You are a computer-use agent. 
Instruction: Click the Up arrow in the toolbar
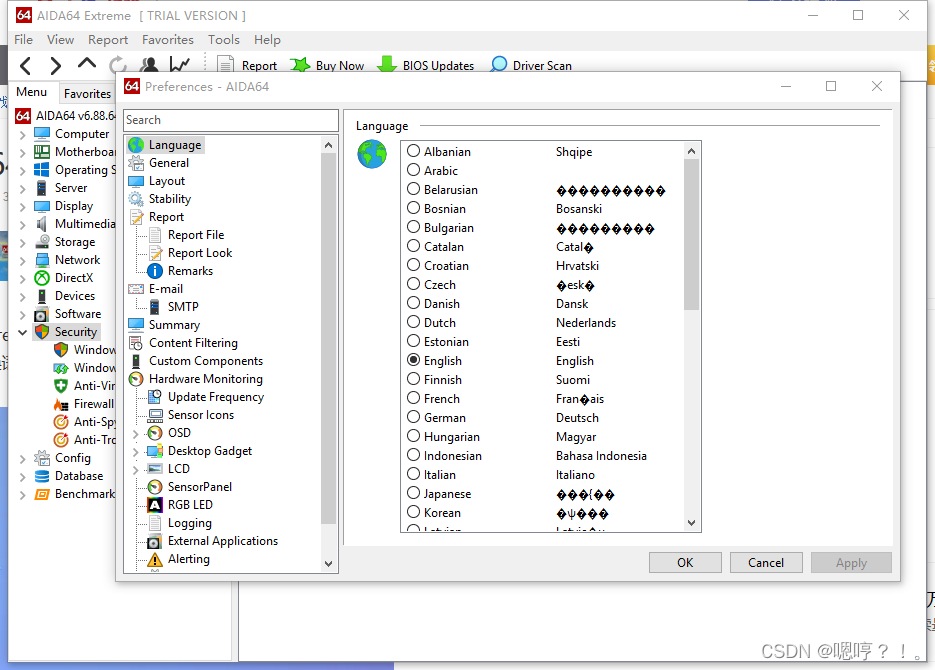[87, 63]
